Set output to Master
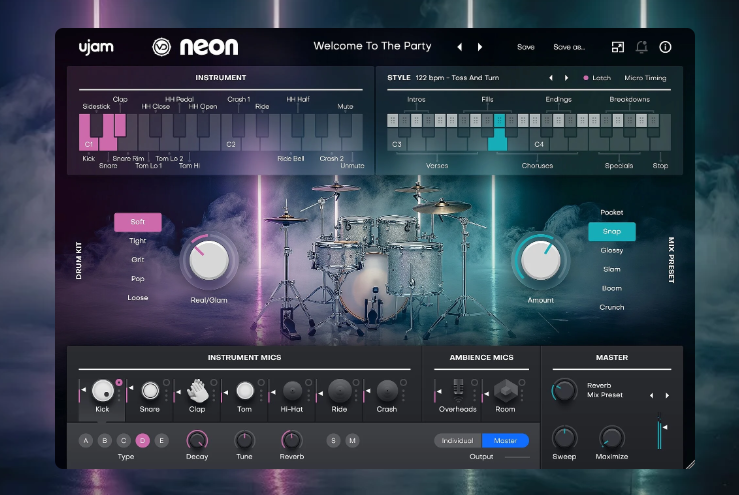Image resolution: width=739 pixels, height=495 pixels. 505,440
